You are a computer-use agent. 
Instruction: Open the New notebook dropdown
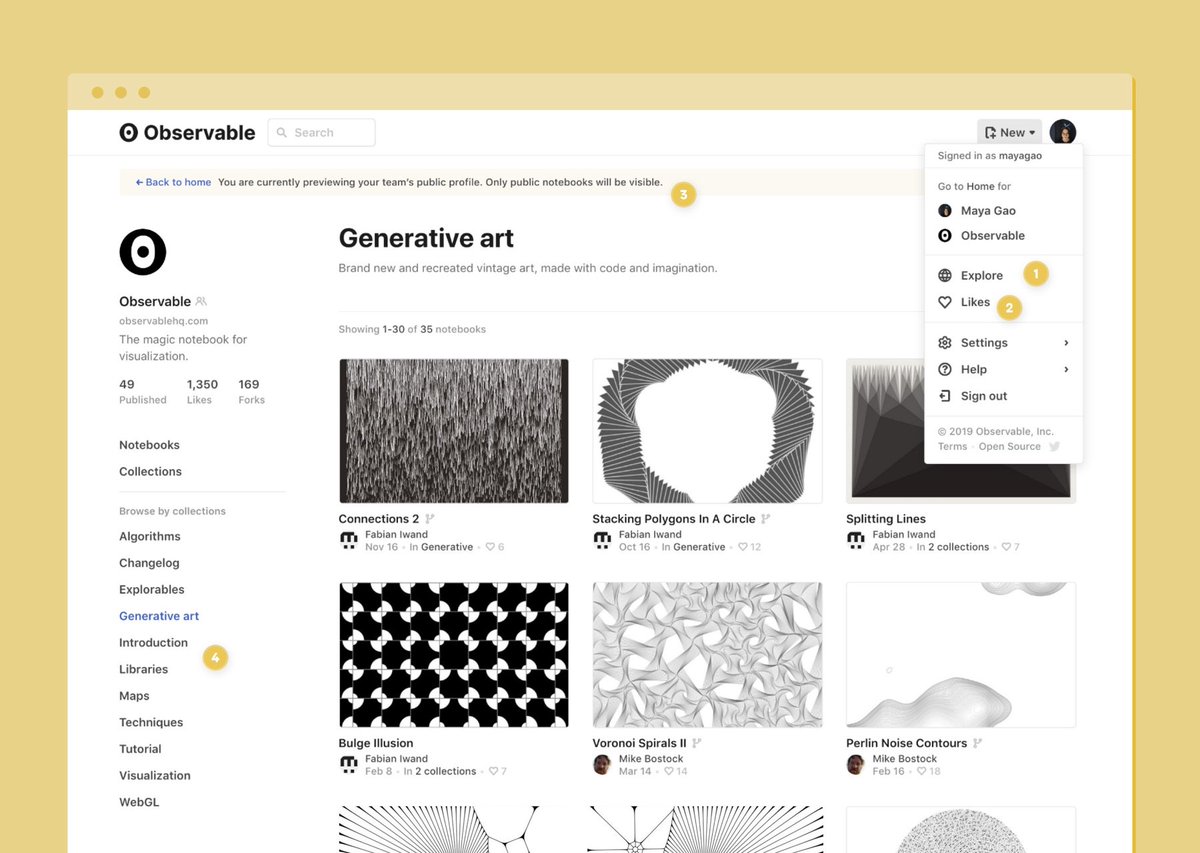[x=1009, y=132]
